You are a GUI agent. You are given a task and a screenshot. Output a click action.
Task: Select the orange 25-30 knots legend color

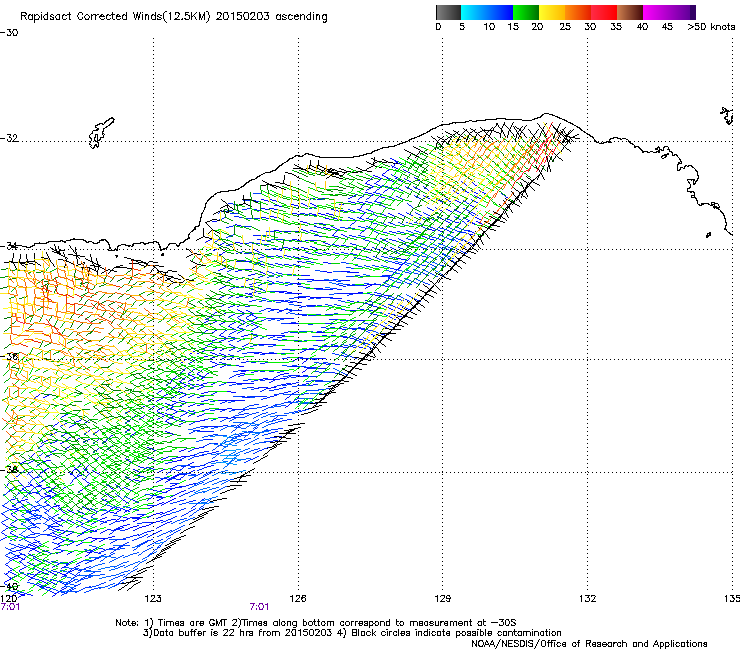click(x=578, y=12)
